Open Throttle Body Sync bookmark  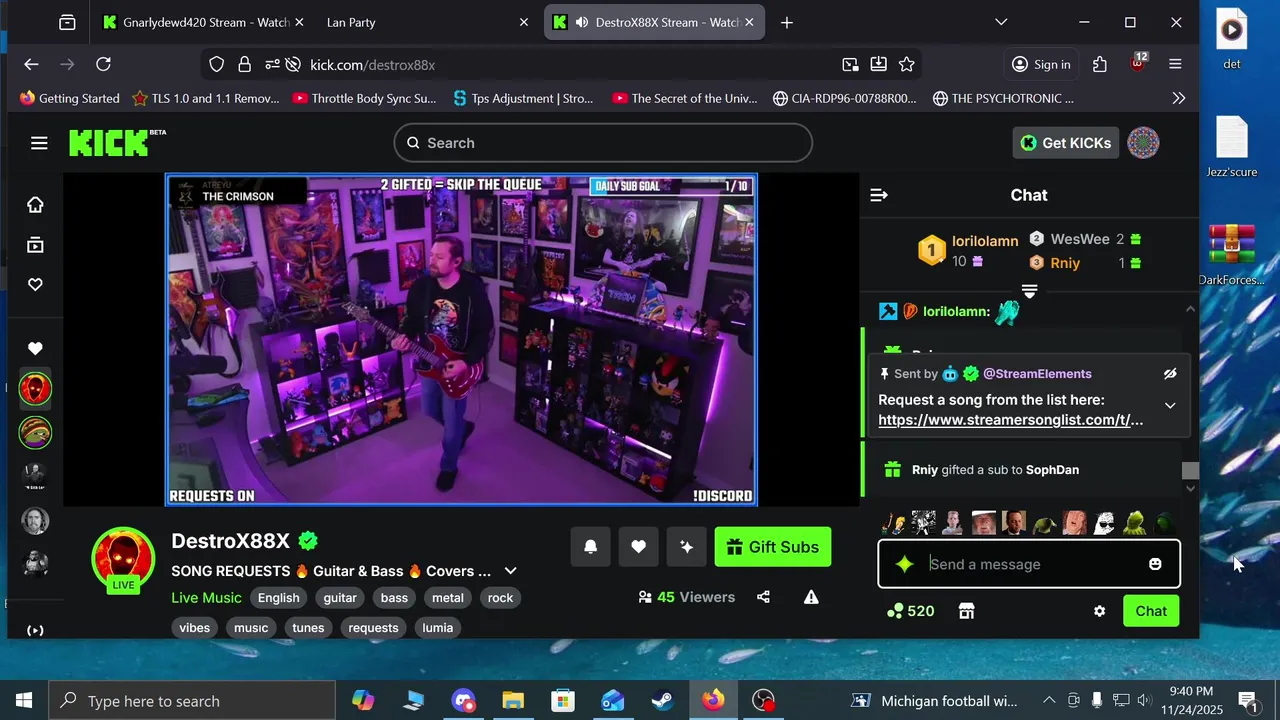(365, 98)
